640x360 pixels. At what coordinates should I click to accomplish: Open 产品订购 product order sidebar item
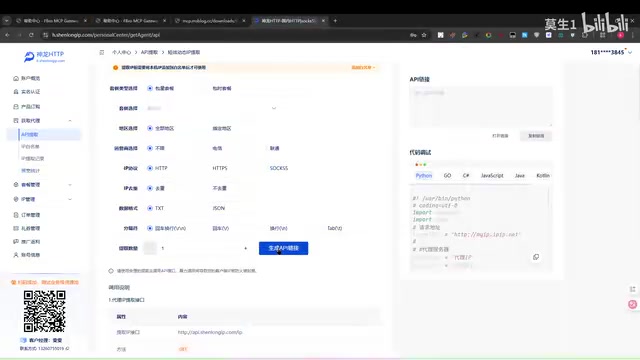point(27,107)
